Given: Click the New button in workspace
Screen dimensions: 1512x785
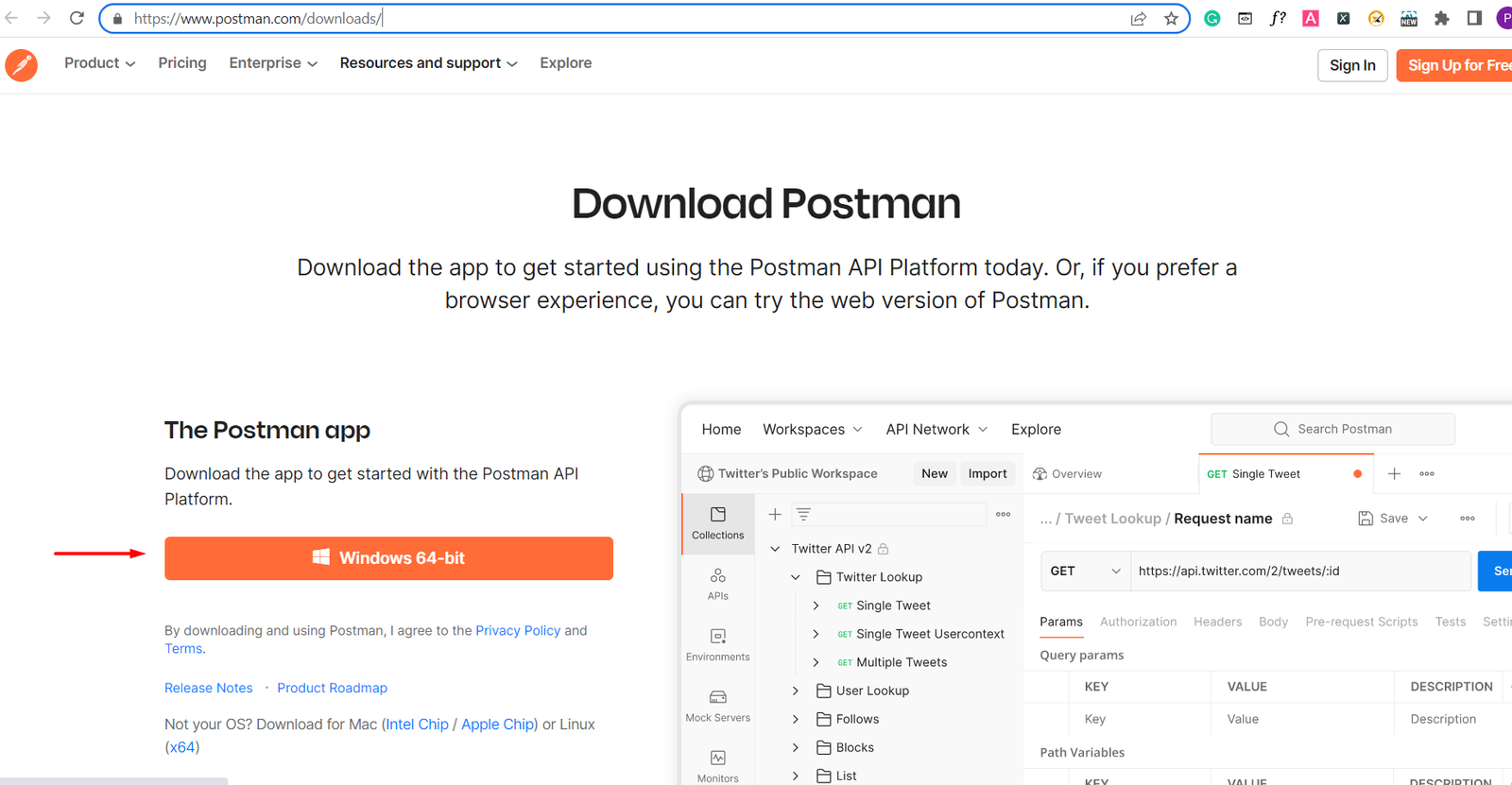Looking at the screenshot, I should click(935, 473).
